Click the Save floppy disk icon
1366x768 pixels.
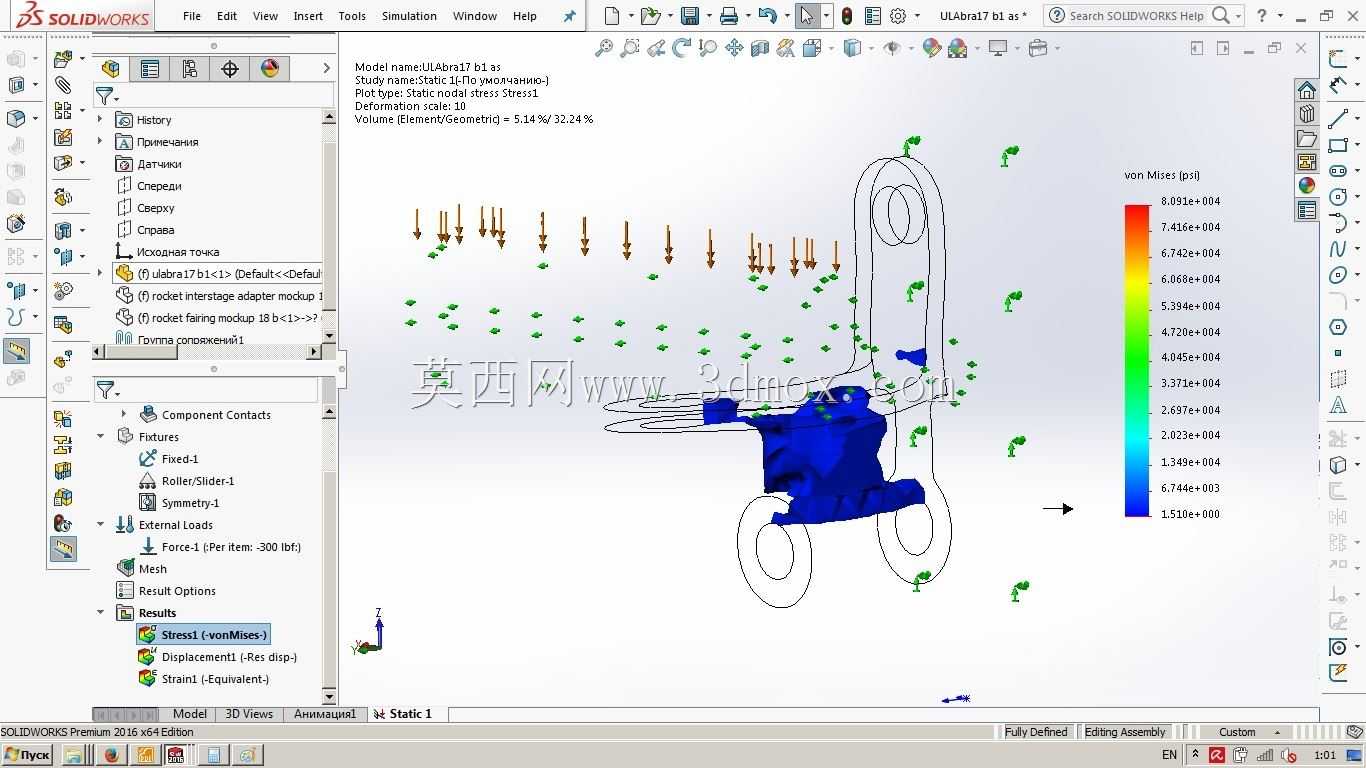click(689, 16)
